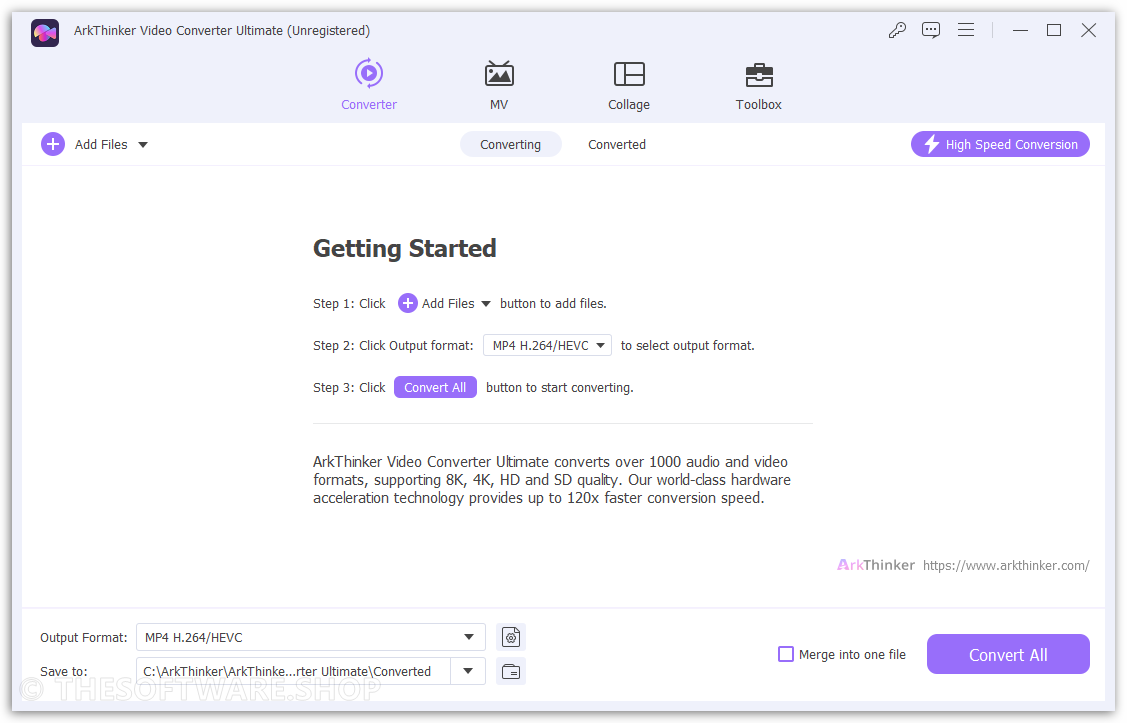Click the ArkThinker app logo
The width and height of the screenshot is (1127, 723).
coord(45,33)
